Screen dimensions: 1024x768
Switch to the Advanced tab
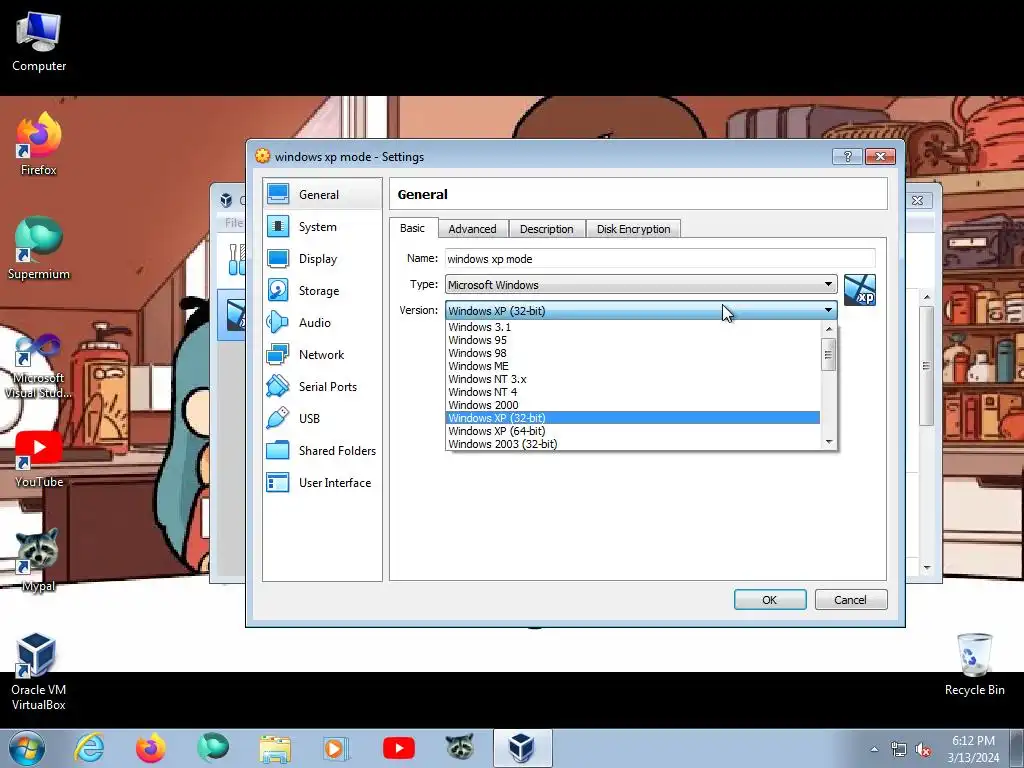click(472, 229)
